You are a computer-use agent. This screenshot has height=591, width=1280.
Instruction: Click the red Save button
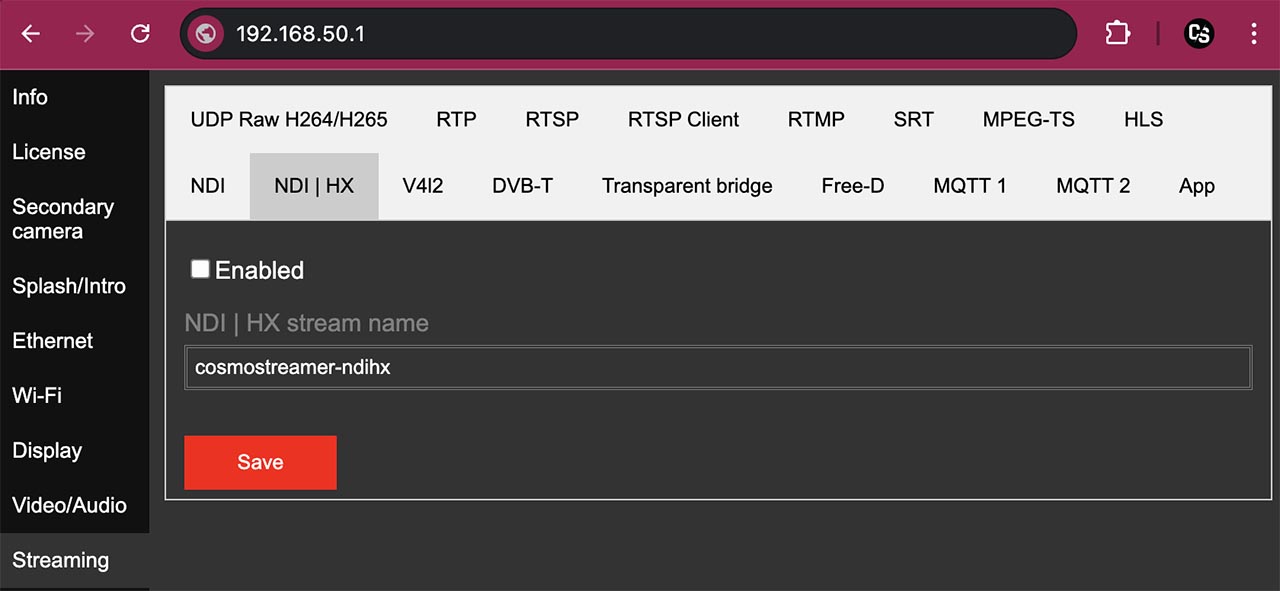coord(260,462)
